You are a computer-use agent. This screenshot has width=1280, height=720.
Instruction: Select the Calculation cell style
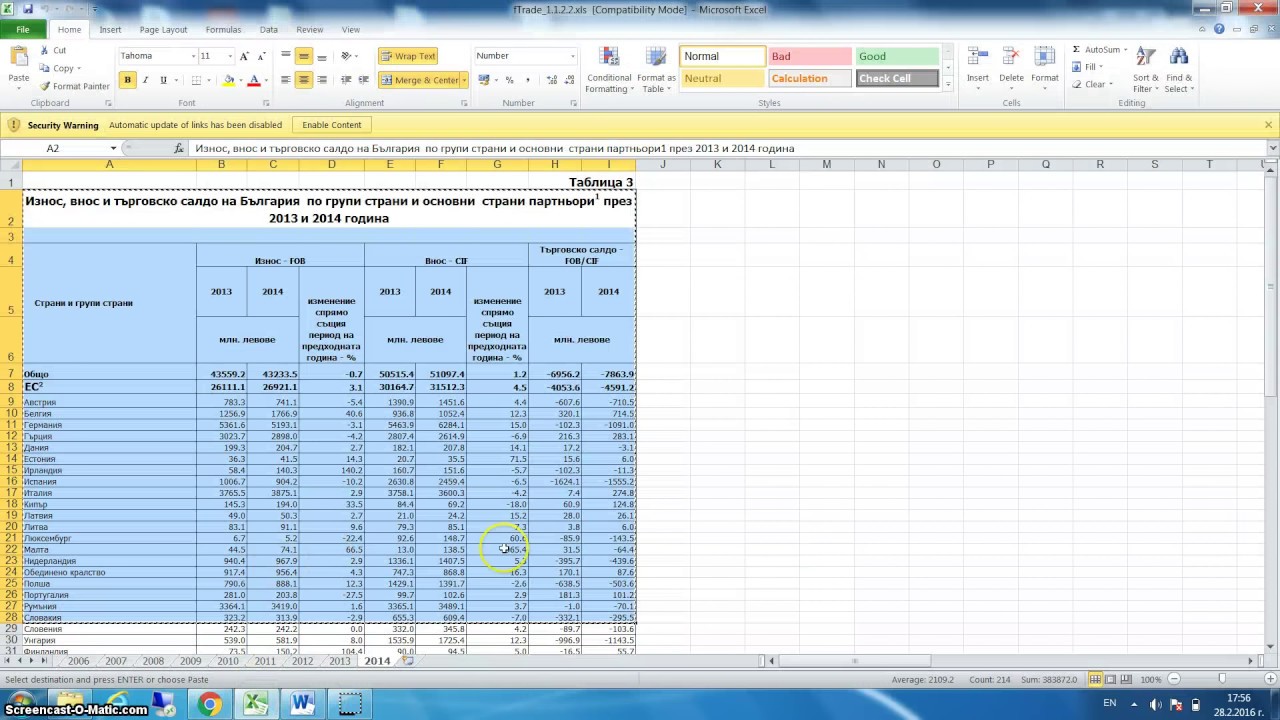(808, 78)
